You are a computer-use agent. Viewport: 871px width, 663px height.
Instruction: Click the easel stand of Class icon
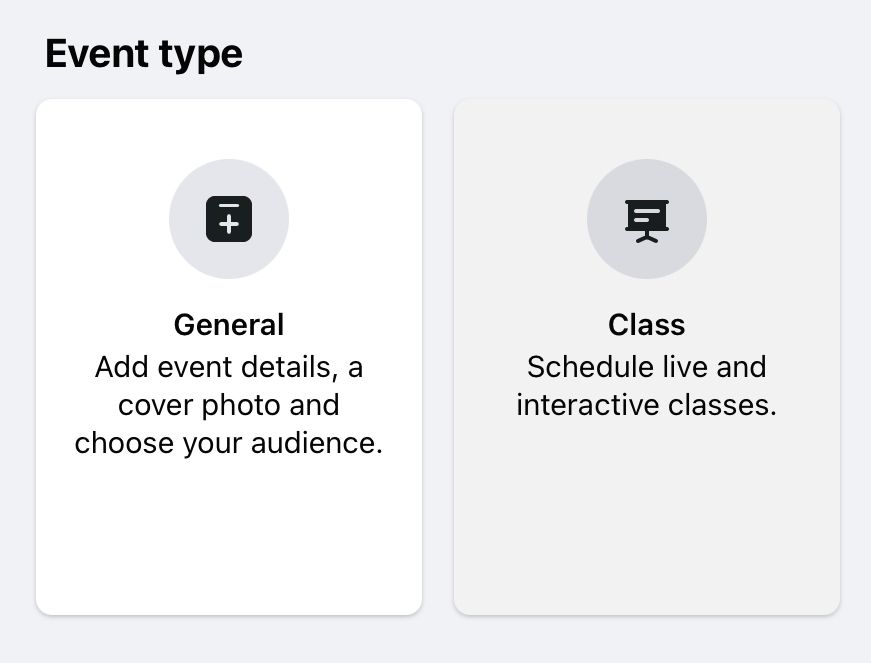point(646,238)
